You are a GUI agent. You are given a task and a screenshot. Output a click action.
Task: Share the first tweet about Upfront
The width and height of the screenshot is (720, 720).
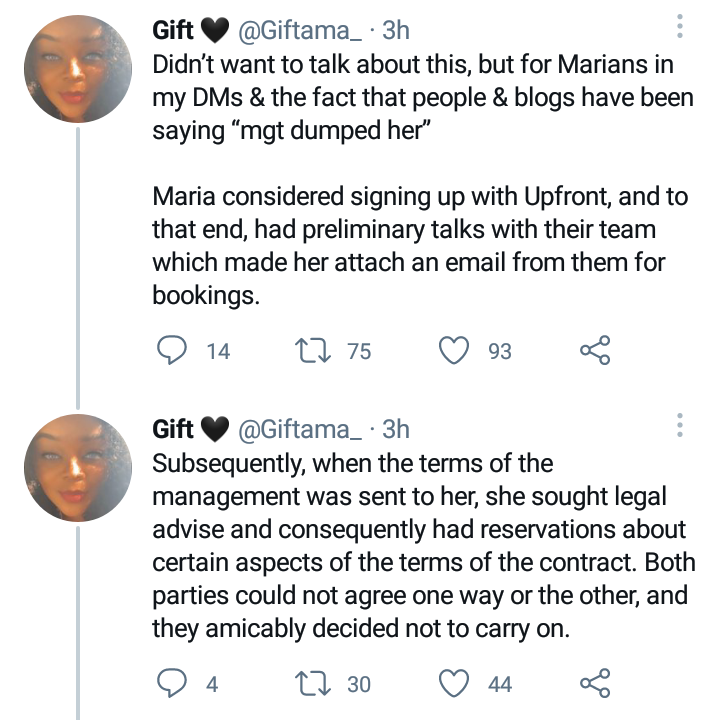[595, 350]
